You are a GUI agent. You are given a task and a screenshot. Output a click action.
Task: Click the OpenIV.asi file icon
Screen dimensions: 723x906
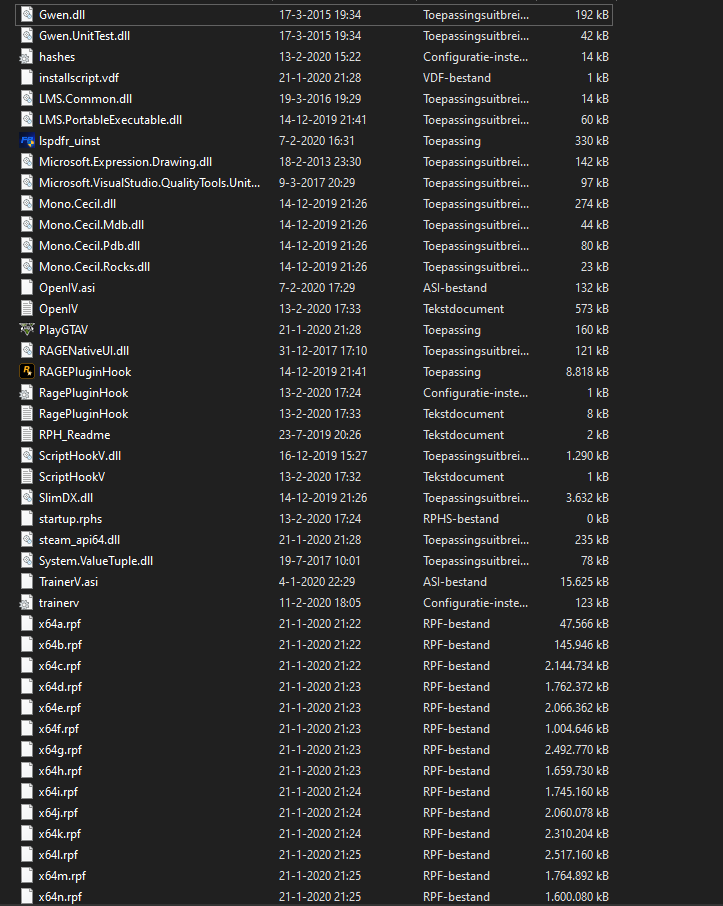tap(27, 288)
